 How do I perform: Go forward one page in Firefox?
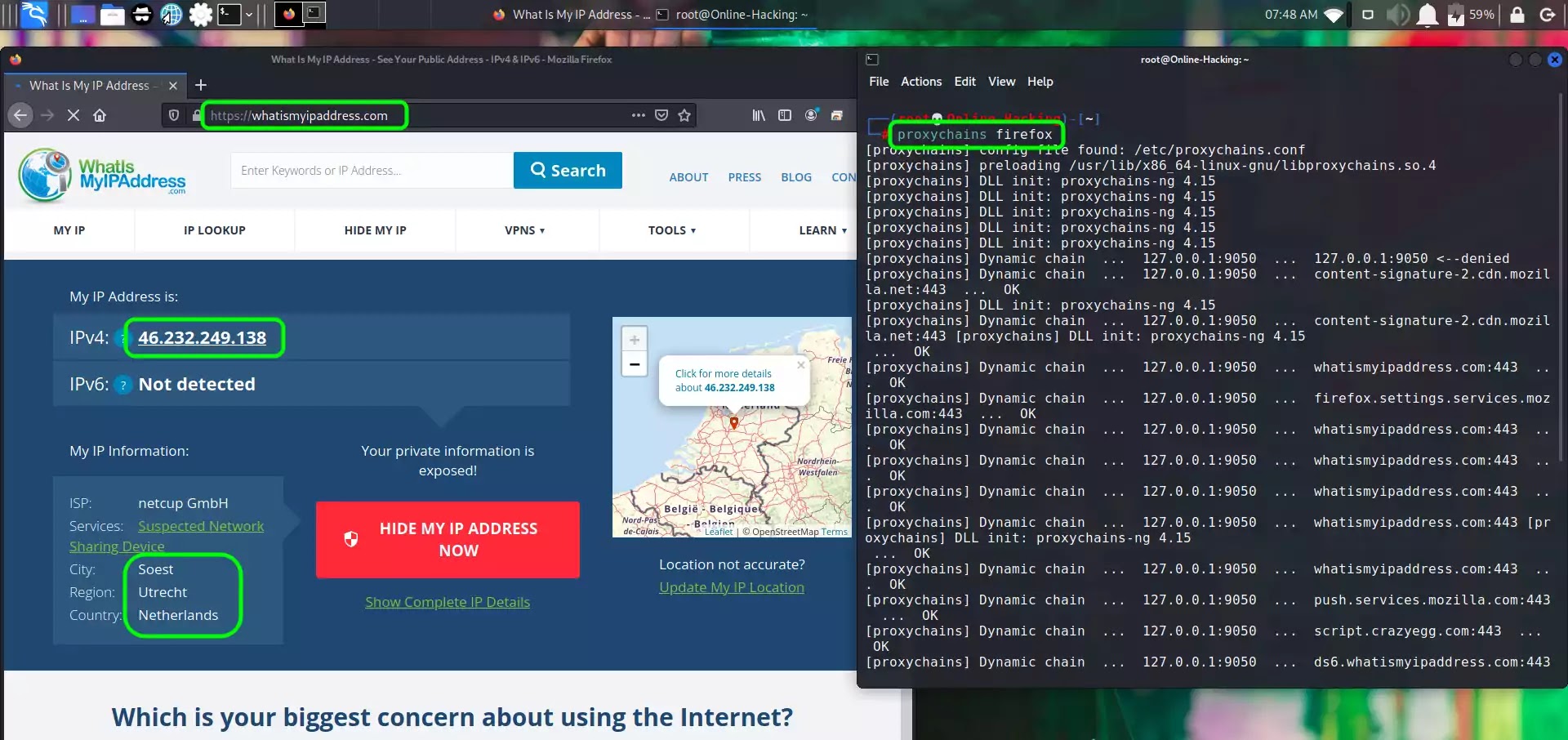tap(47, 115)
